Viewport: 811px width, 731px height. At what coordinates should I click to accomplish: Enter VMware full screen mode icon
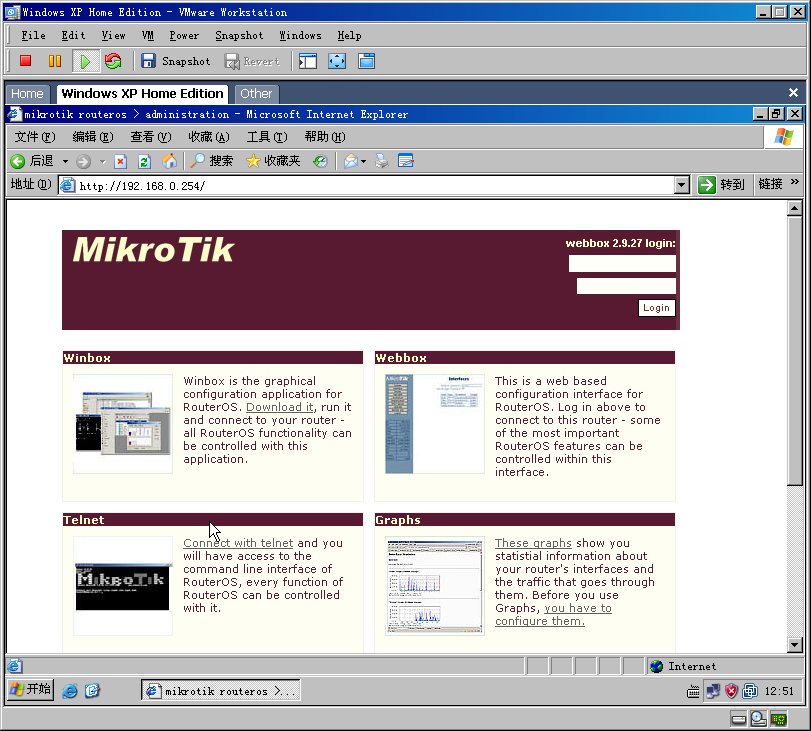[x=337, y=61]
